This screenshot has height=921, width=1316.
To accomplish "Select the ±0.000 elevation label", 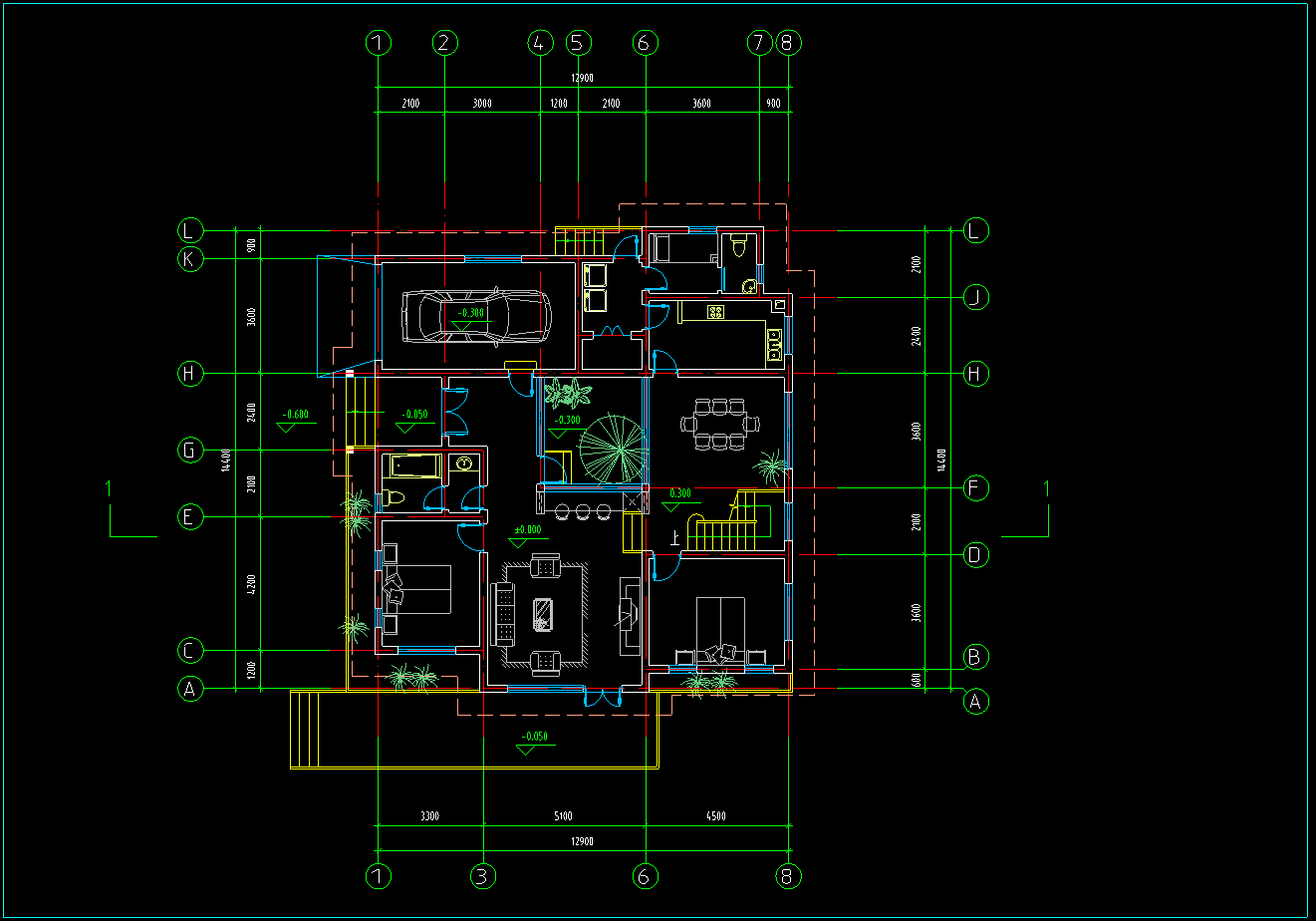I will coord(526,530).
